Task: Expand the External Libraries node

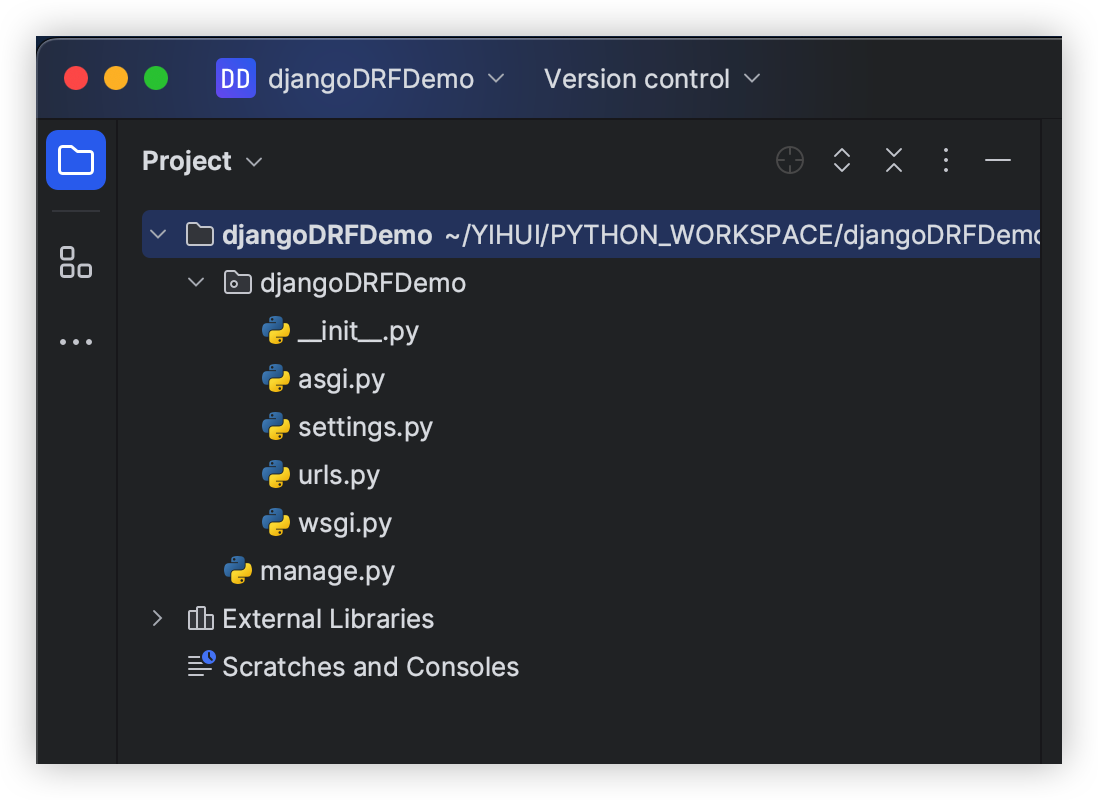Action: [157, 619]
